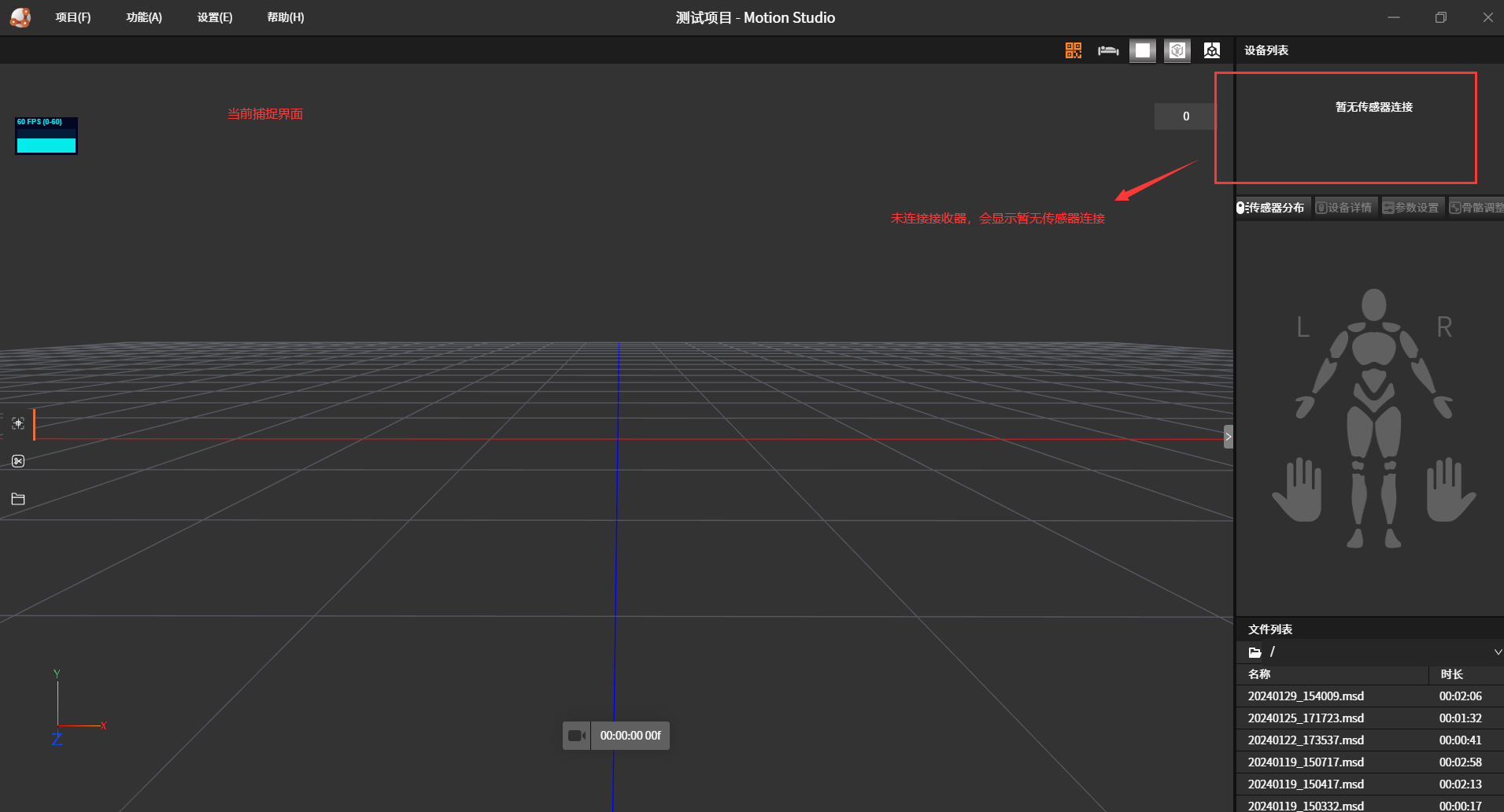Click the crosshair center-view icon
Image resolution: width=1504 pixels, height=812 pixels.
point(17,423)
